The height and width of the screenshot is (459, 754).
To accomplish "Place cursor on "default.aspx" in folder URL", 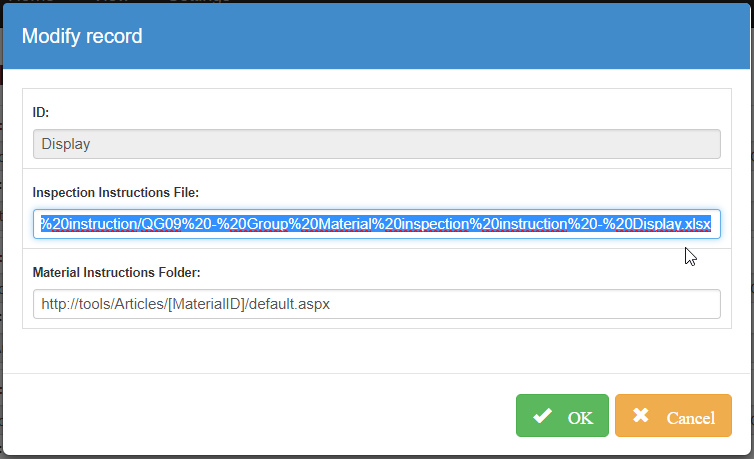I will pyautogui.click(x=288, y=304).
